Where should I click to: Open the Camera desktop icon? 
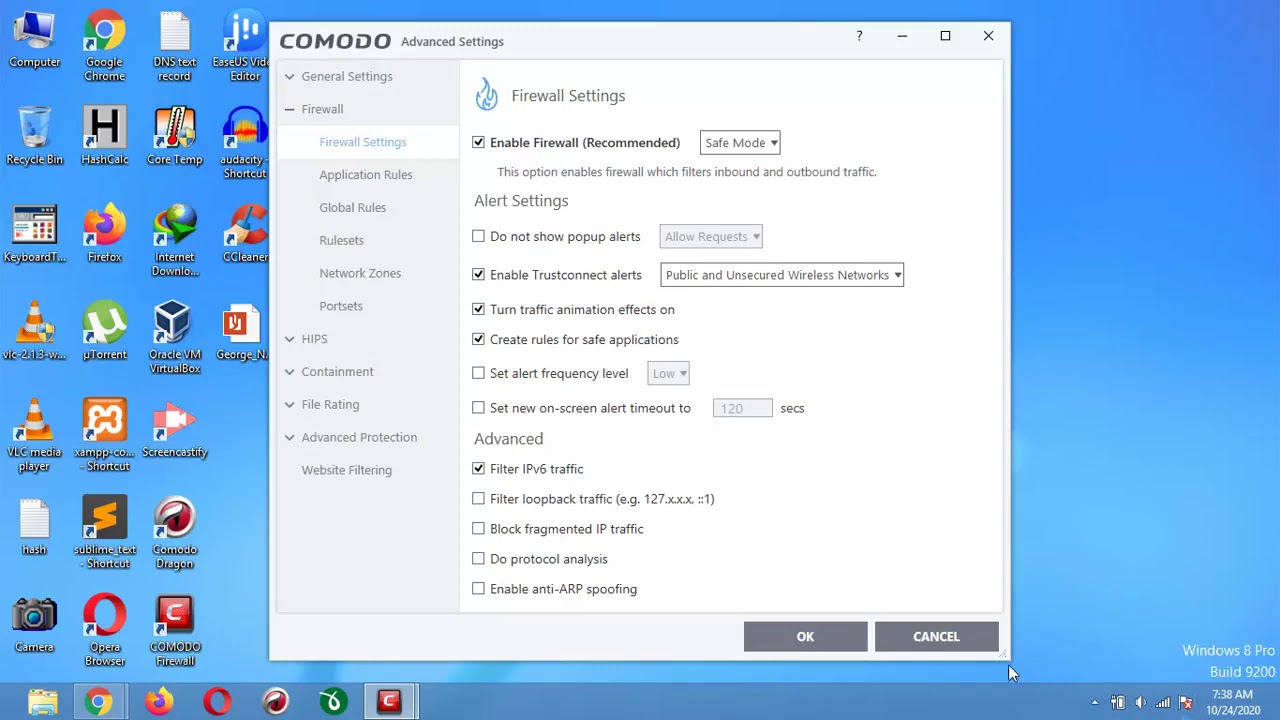(x=34, y=625)
